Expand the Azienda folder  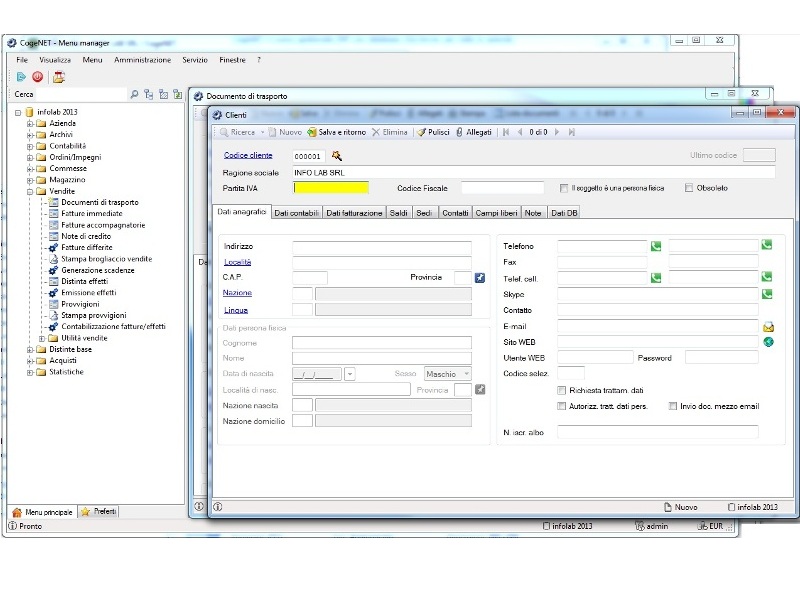[30, 123]
